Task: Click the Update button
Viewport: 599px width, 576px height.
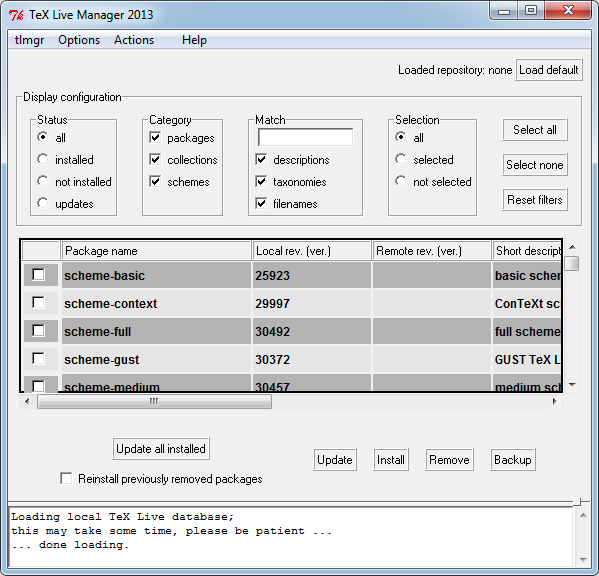Action: click(335, 460)
